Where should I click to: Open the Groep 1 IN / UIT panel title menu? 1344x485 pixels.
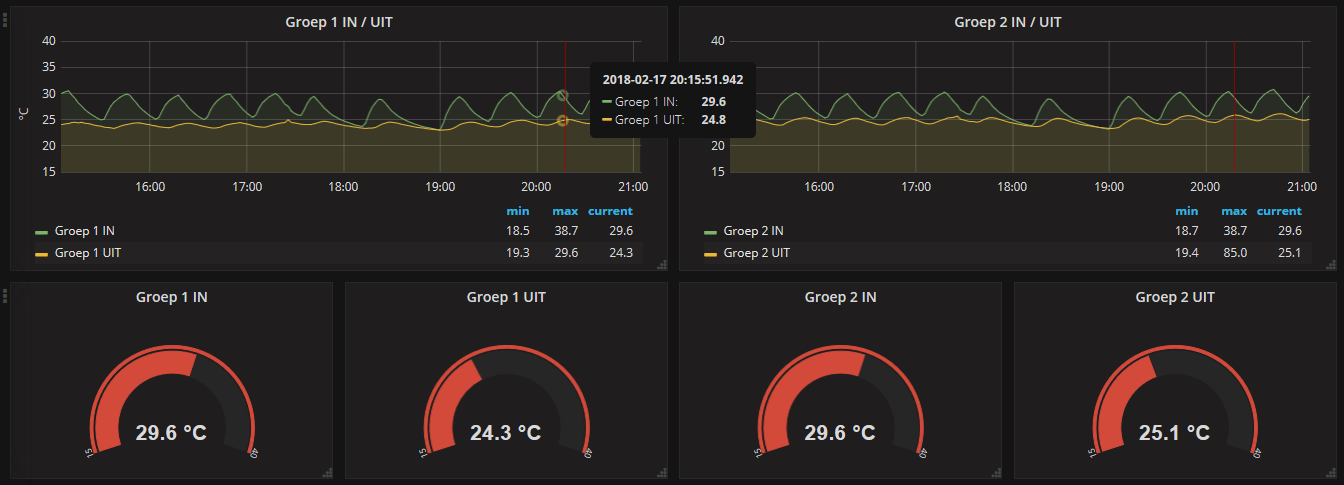pyautogui.click(x=339, y=21)
